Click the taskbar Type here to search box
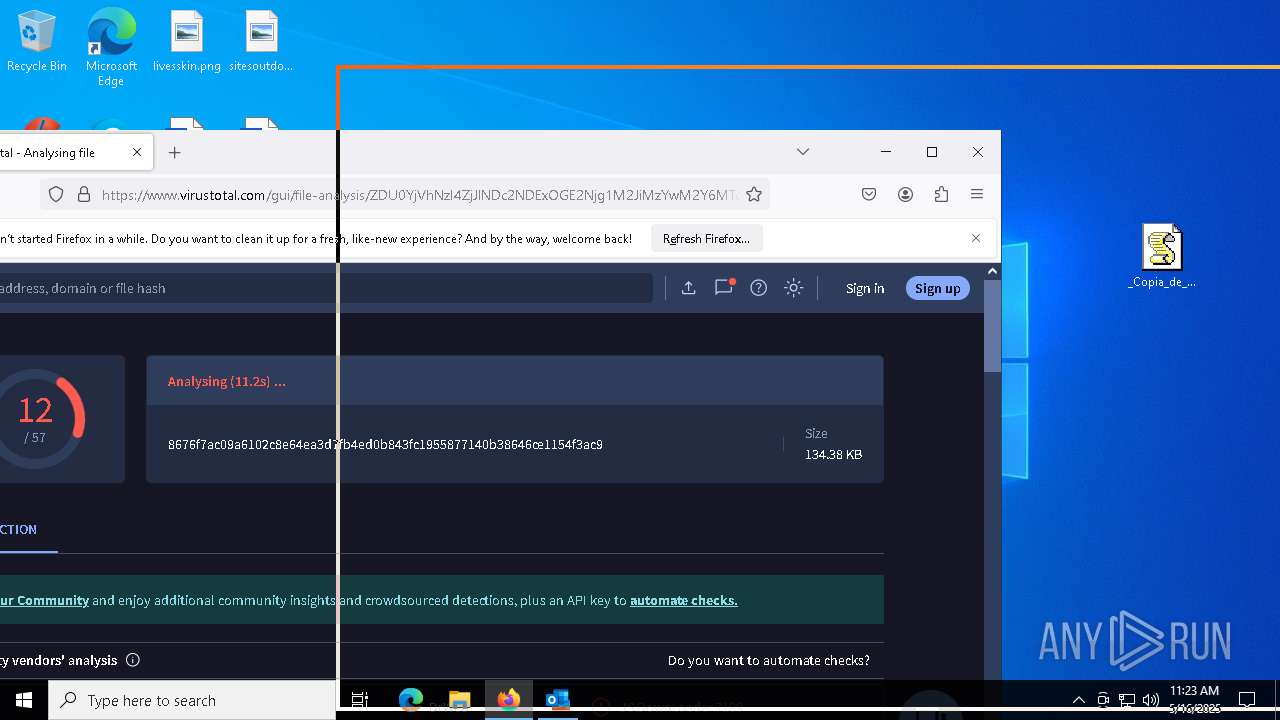 (192, 700)
